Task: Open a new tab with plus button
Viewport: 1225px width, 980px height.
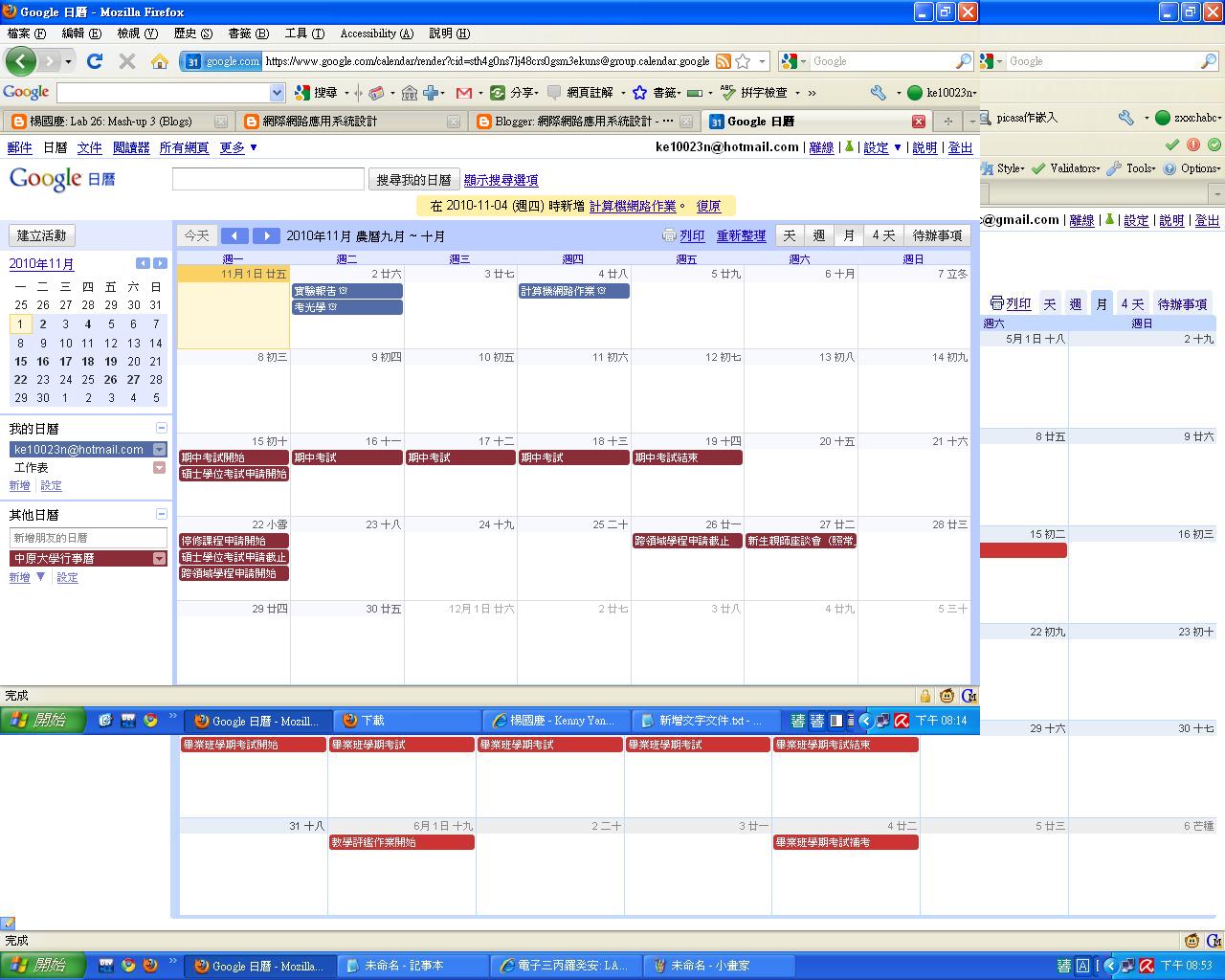Action: tap(948, 122)
